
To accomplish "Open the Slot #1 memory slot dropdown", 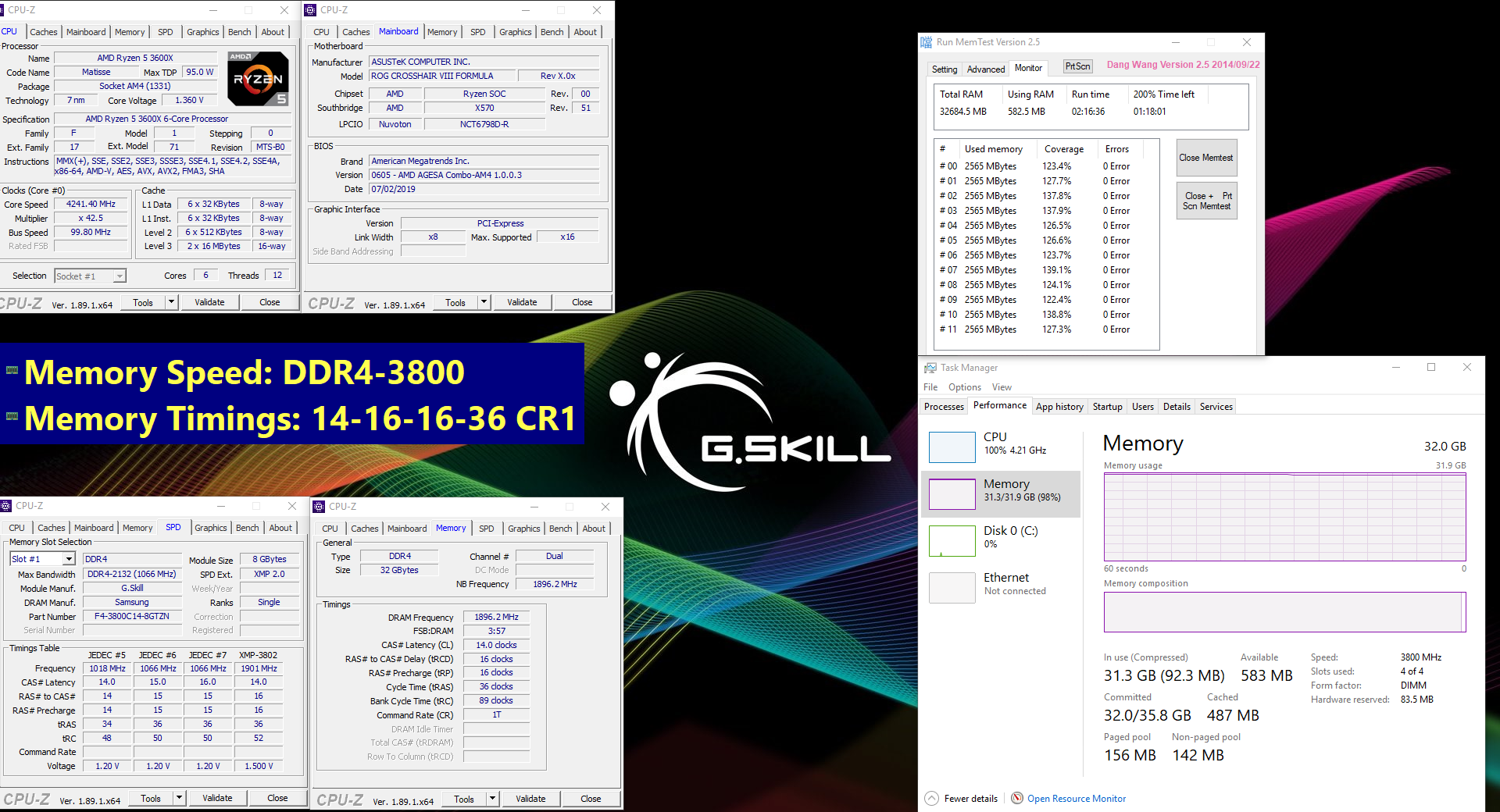I will pos(69,559).
